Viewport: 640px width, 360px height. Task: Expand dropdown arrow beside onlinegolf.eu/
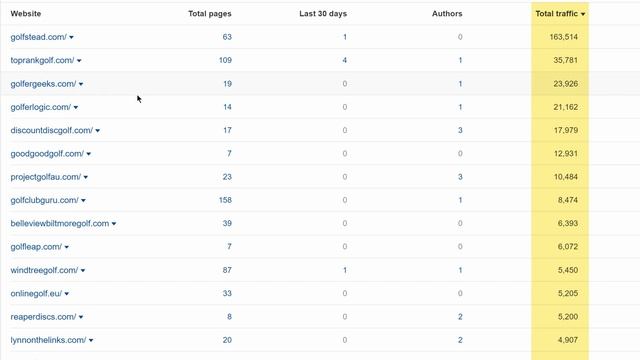[x=67, y=293]
